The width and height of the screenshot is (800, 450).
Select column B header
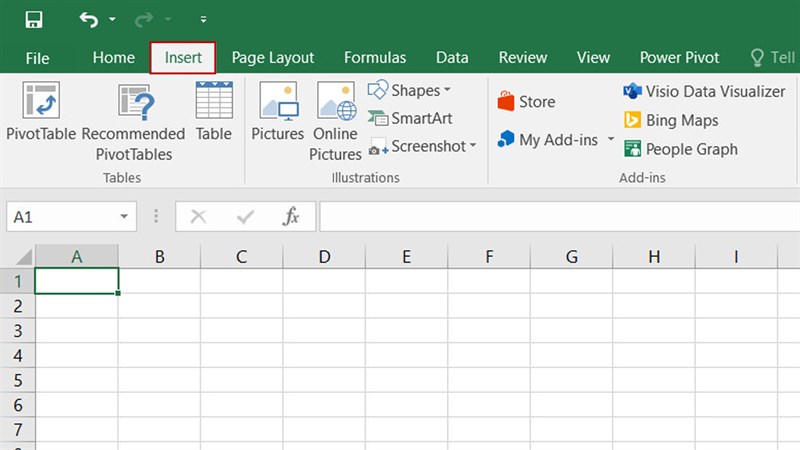tap(159, 256)
